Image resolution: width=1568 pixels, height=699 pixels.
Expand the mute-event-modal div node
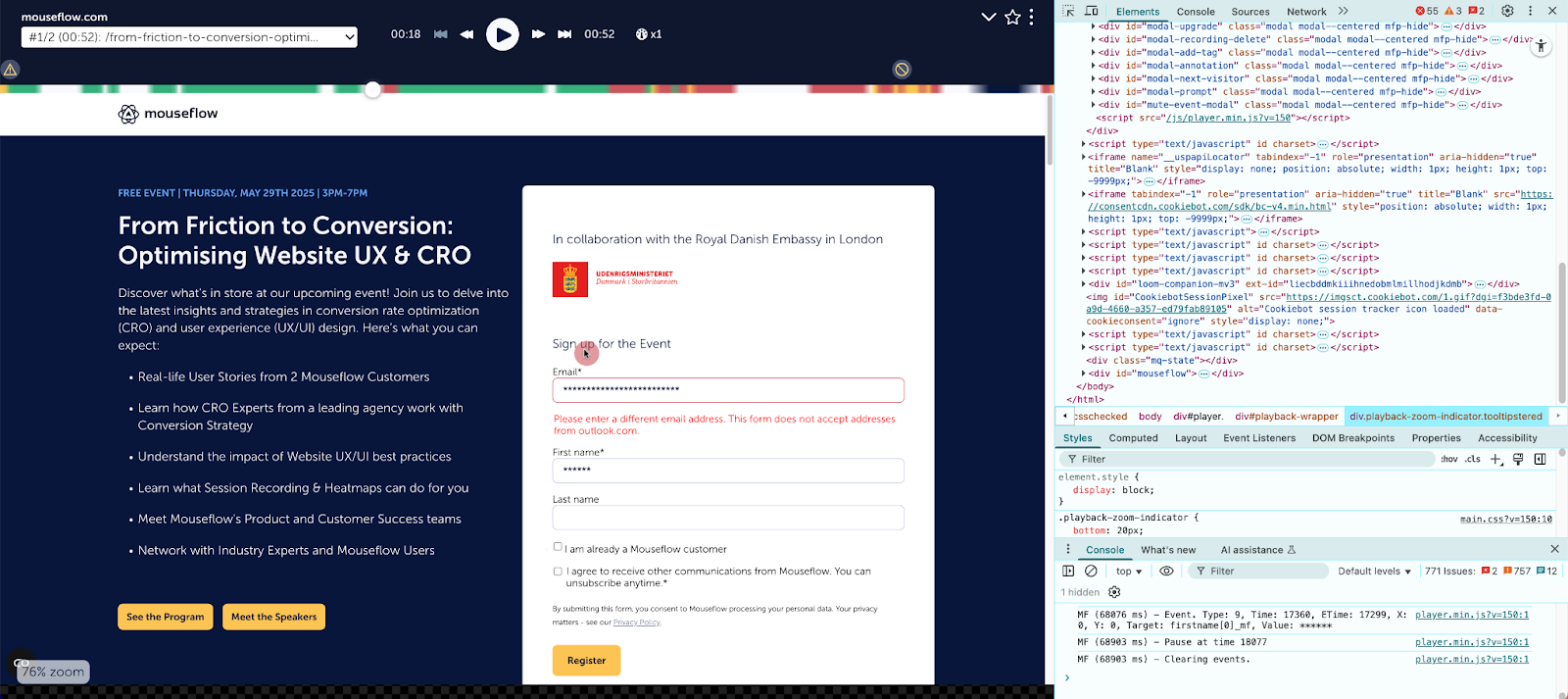point(1094,105)
